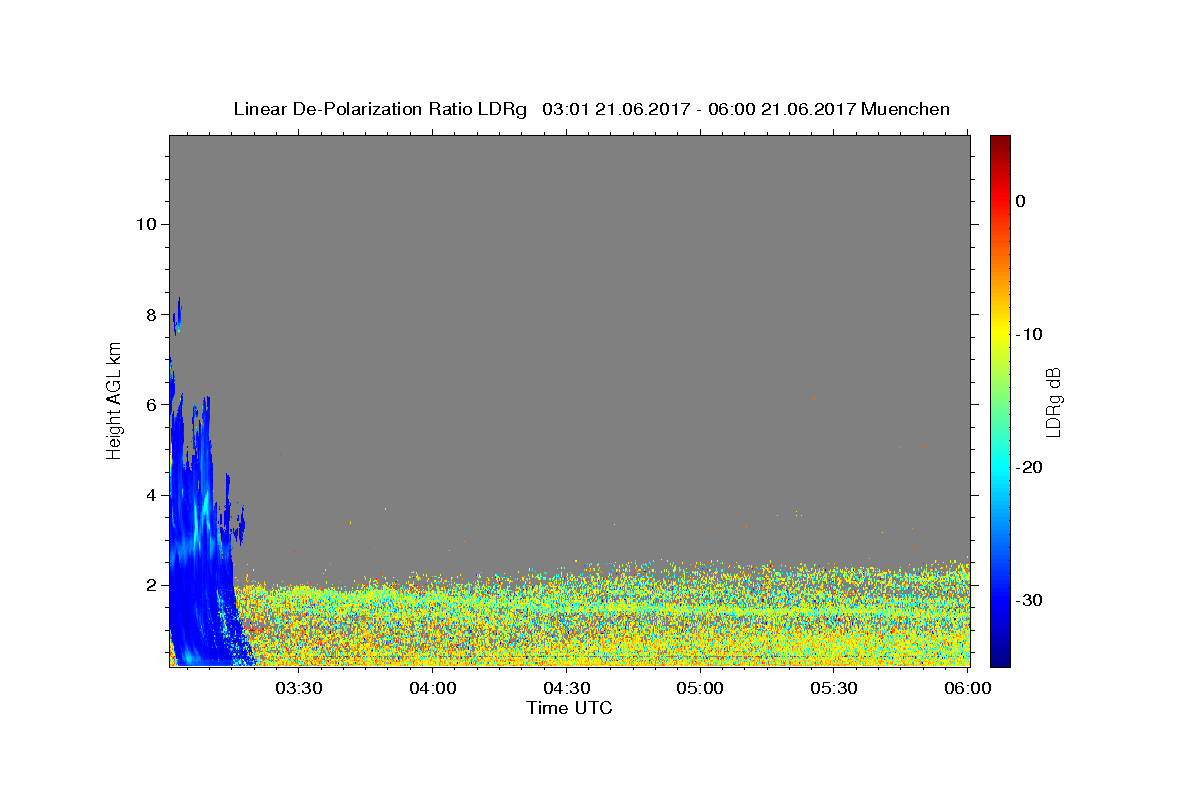Click the colorbar value -20

[1029, 467]
